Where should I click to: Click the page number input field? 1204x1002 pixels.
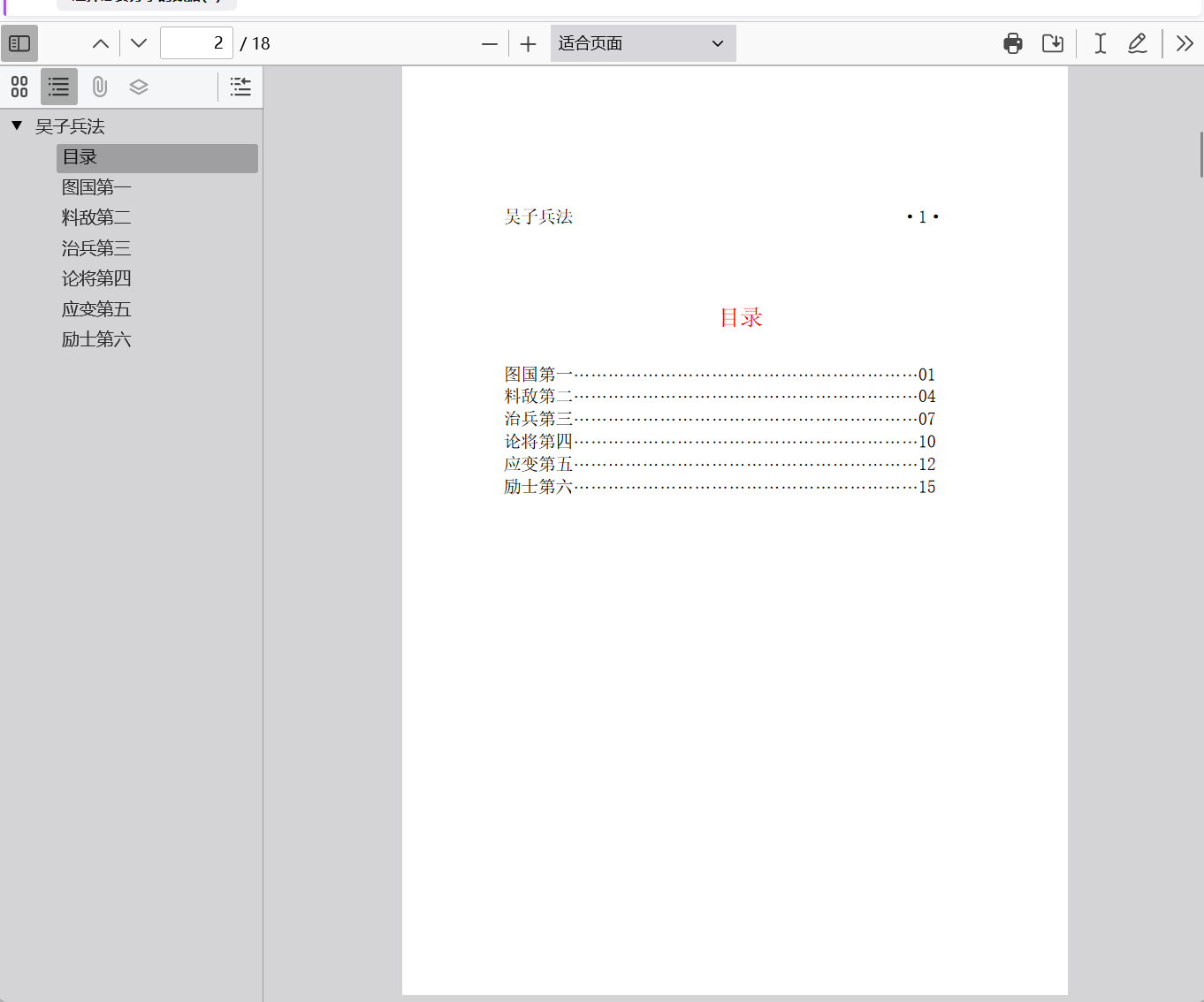(x=196, y=43)
